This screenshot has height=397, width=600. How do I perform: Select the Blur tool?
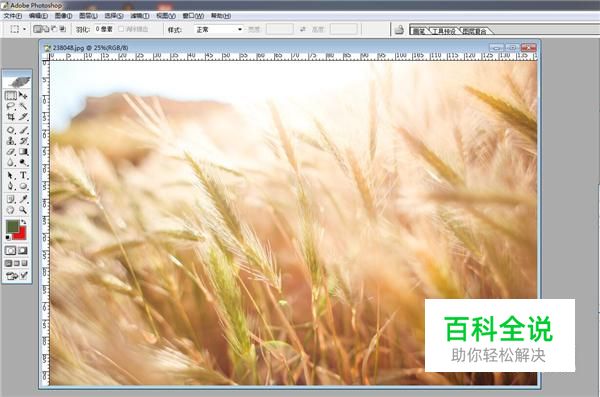[x=10, y=162]
